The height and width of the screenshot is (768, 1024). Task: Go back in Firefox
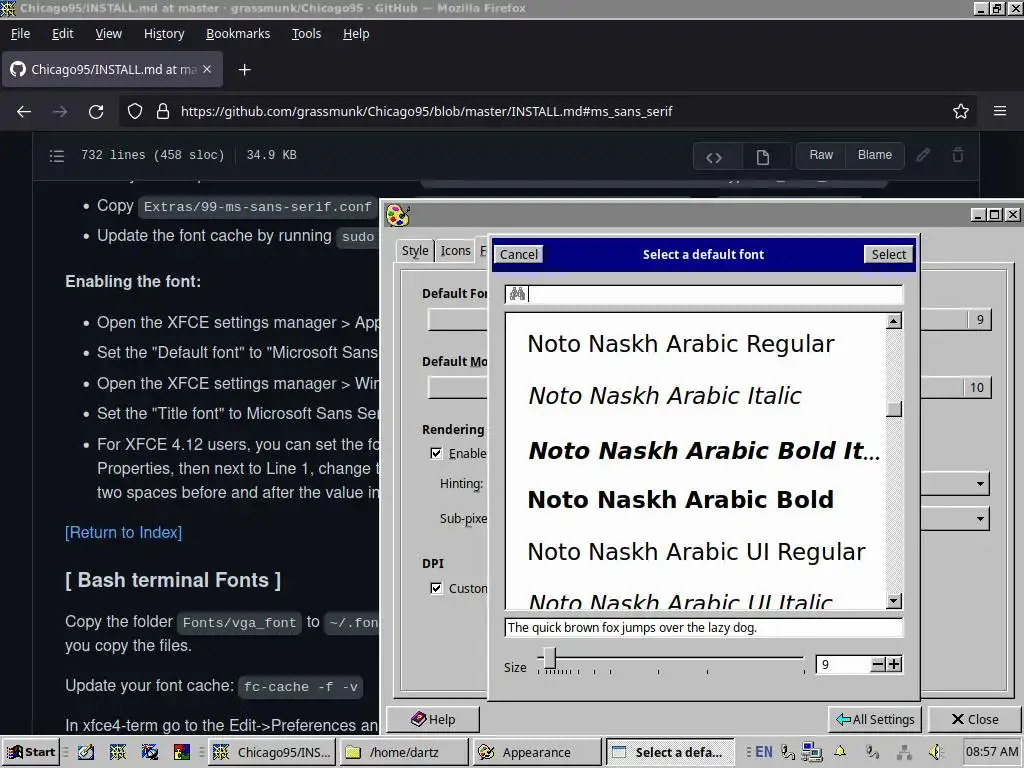coord(24,112)
